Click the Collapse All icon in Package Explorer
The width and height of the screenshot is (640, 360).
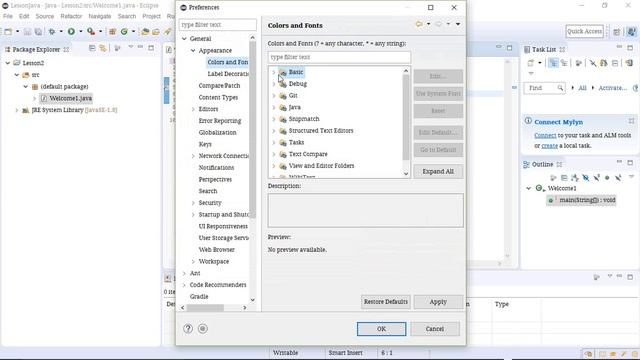point(92,49)
